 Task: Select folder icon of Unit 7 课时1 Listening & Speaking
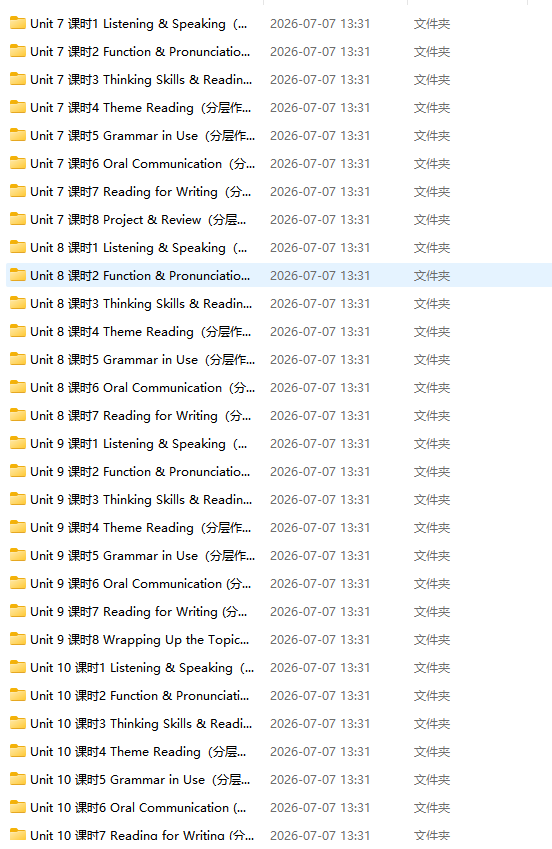pyautogui.click(x=18, y=23)
